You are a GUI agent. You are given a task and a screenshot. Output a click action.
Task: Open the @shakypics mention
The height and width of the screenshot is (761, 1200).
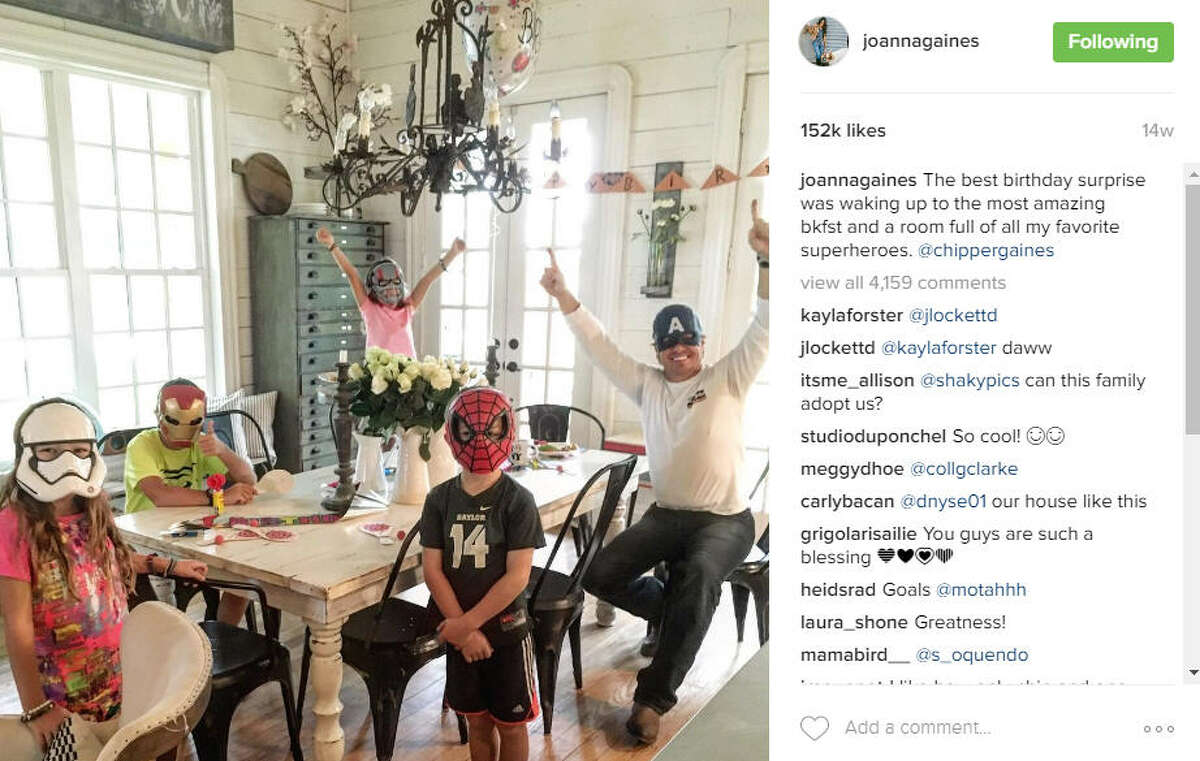(972, 380)
